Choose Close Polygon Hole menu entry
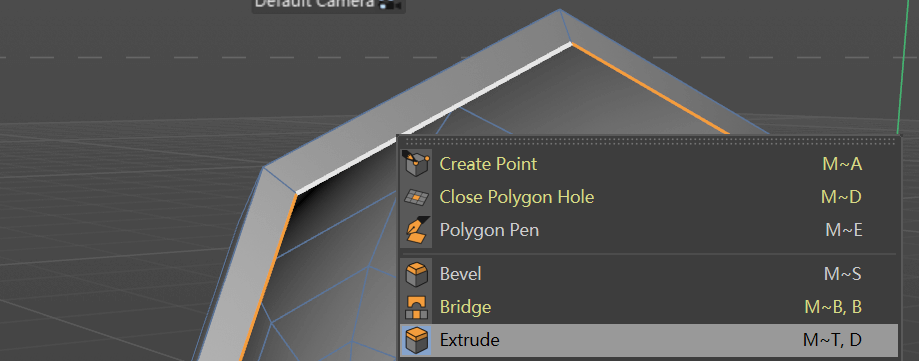The width and height of the screenshot is (919, 361). [649, 197]
